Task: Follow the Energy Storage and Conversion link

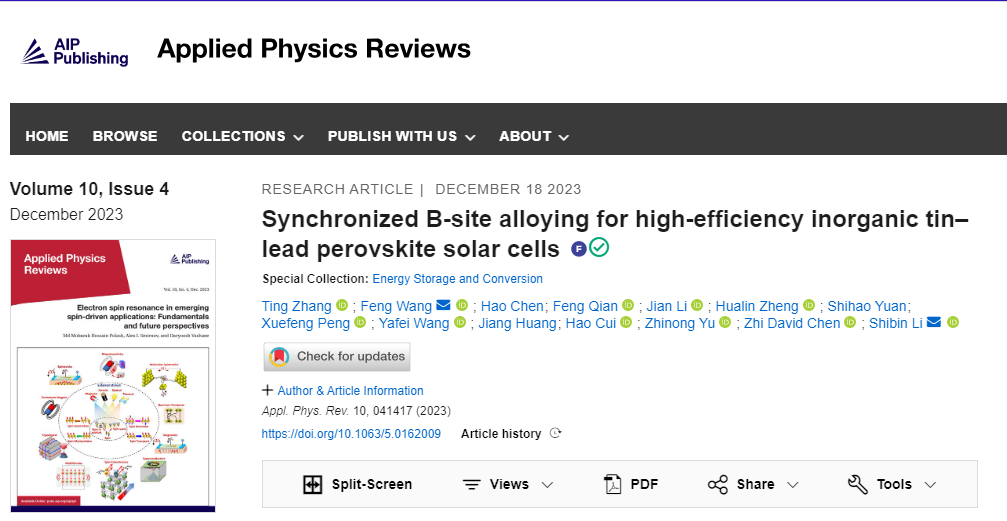Action: tap(457, 279)
